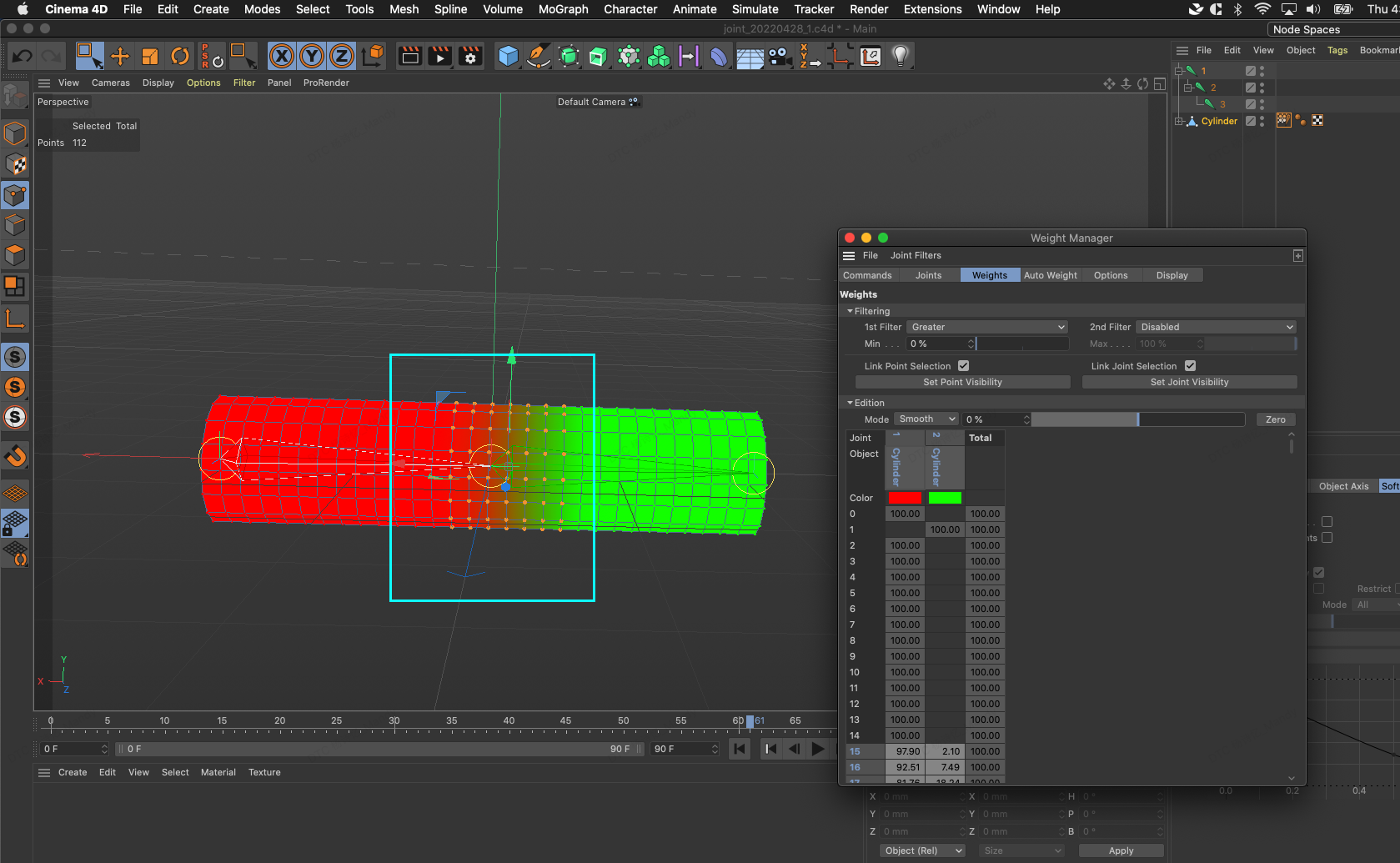The height and width of the screenshot is (863, 1400).
Task: Open the Character menu
Action: (630, 9)
